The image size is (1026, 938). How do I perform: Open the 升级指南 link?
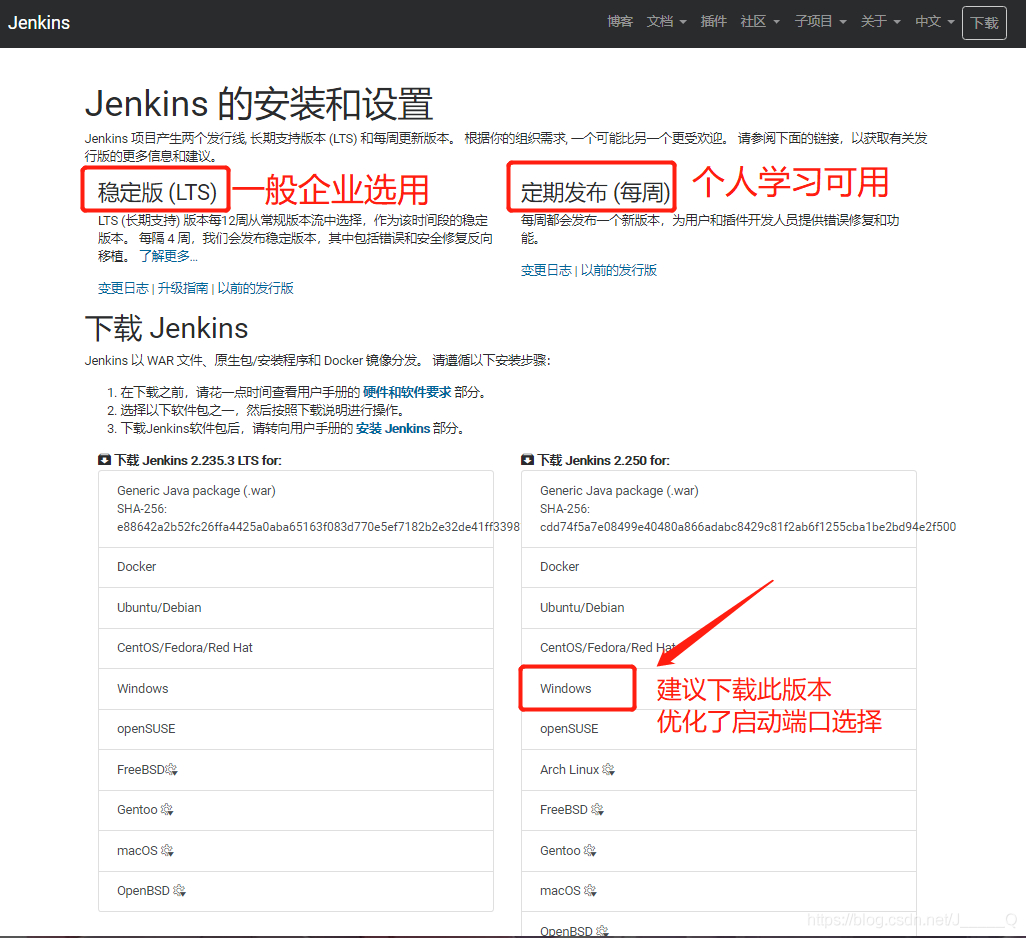183,288
